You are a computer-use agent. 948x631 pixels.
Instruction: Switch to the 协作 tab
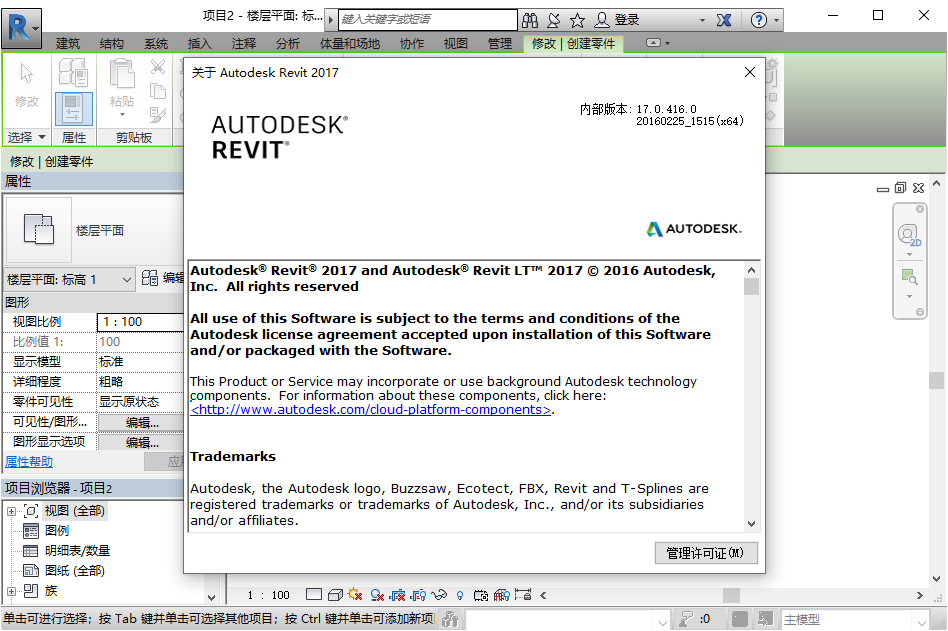coord(412,44)
